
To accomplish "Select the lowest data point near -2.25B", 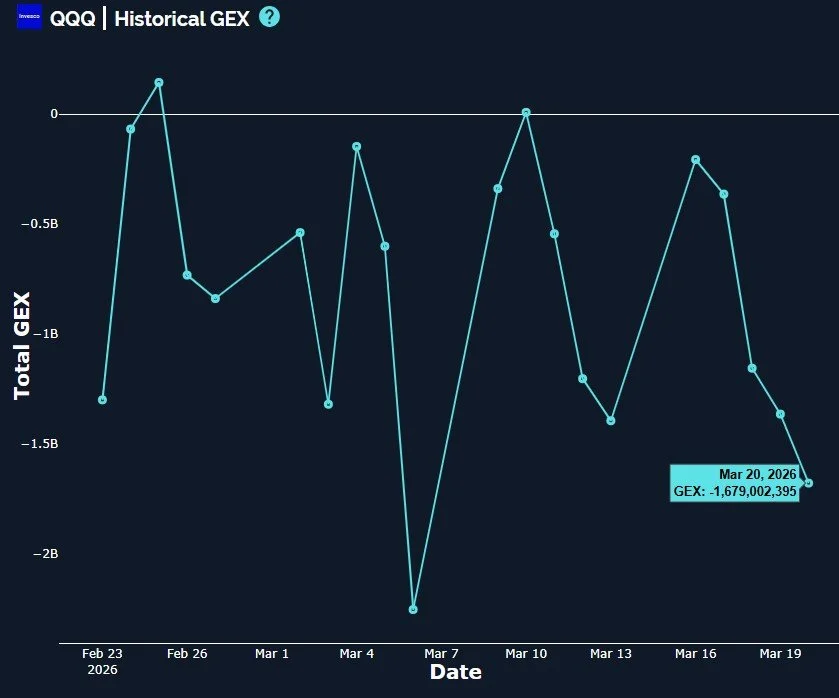I will [x=413, y=609].
